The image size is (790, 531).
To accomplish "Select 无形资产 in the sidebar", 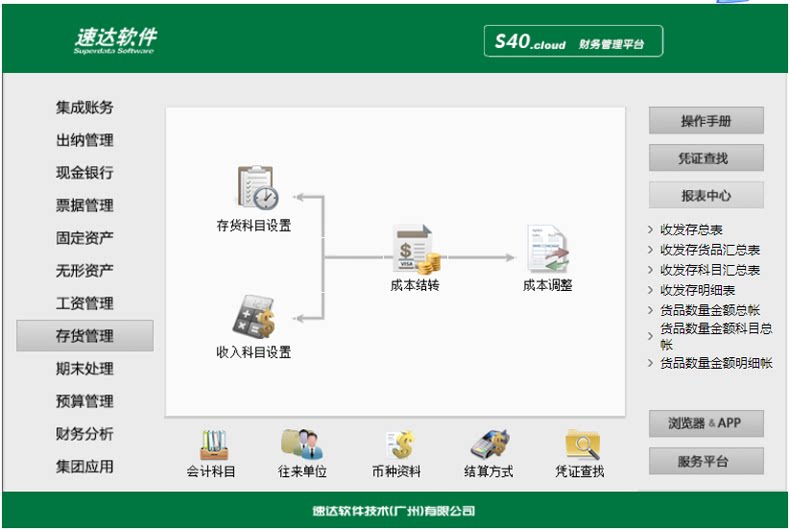I will (85, 271).
